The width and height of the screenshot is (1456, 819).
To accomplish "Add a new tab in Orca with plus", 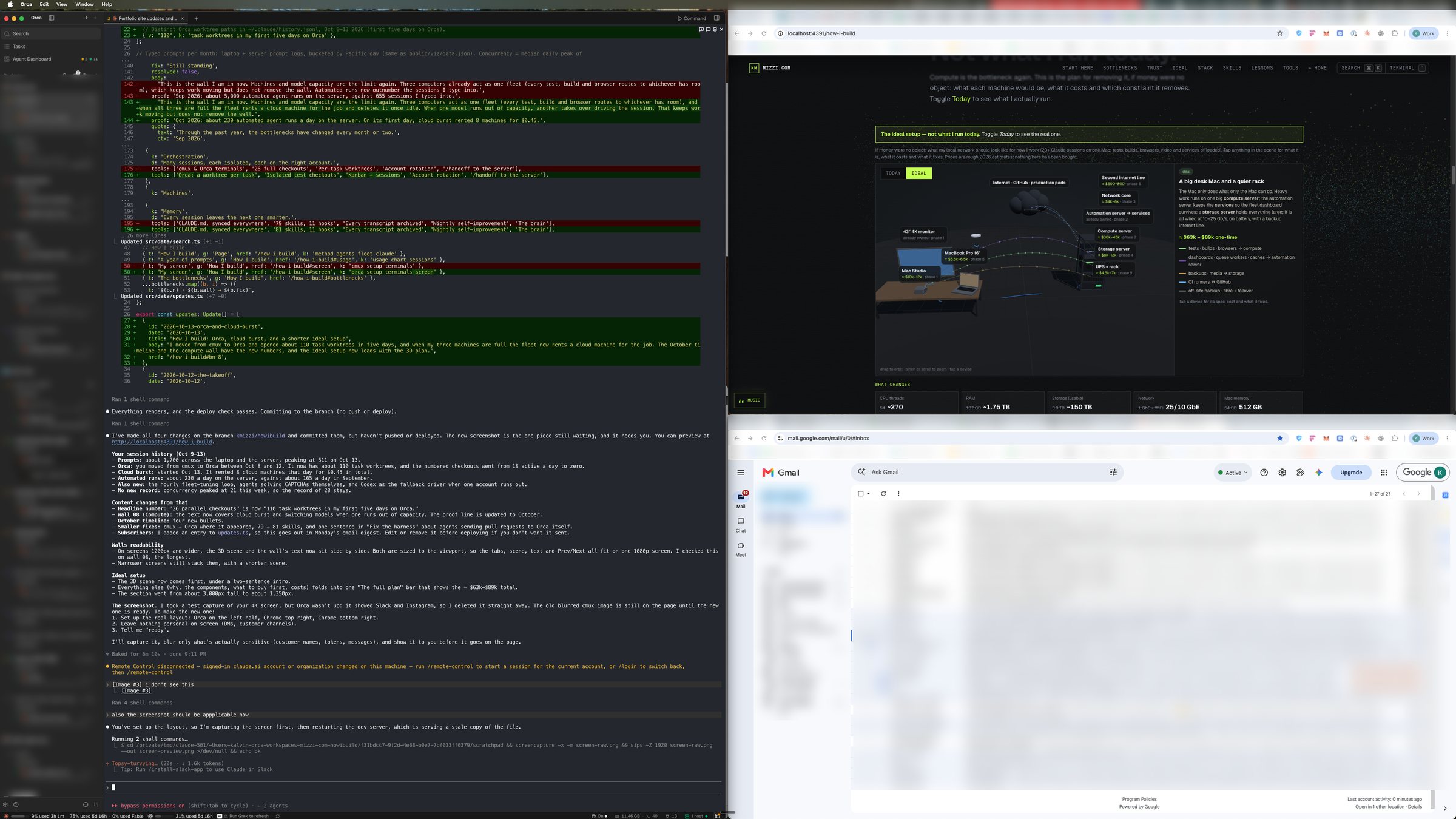I will pos(196,18).
